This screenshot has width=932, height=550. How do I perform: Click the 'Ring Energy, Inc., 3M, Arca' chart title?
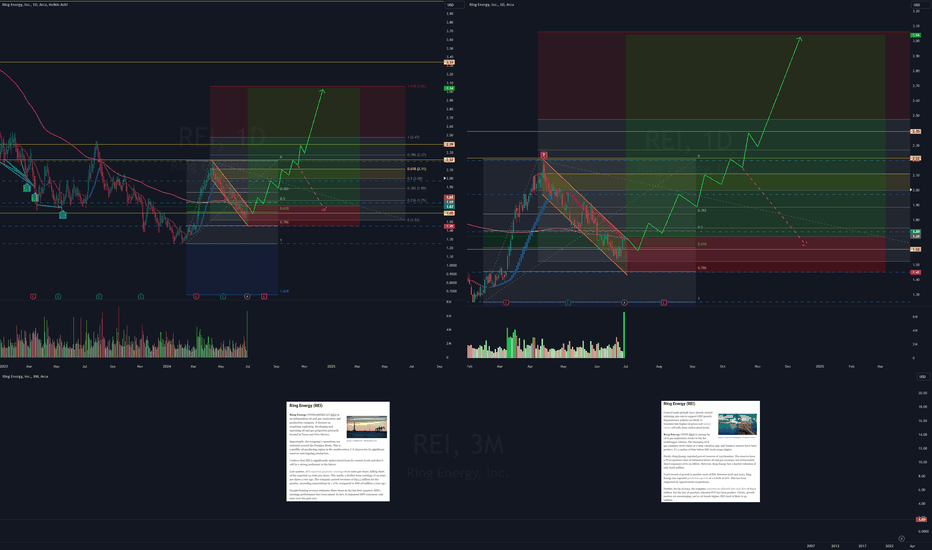(25, 376)
